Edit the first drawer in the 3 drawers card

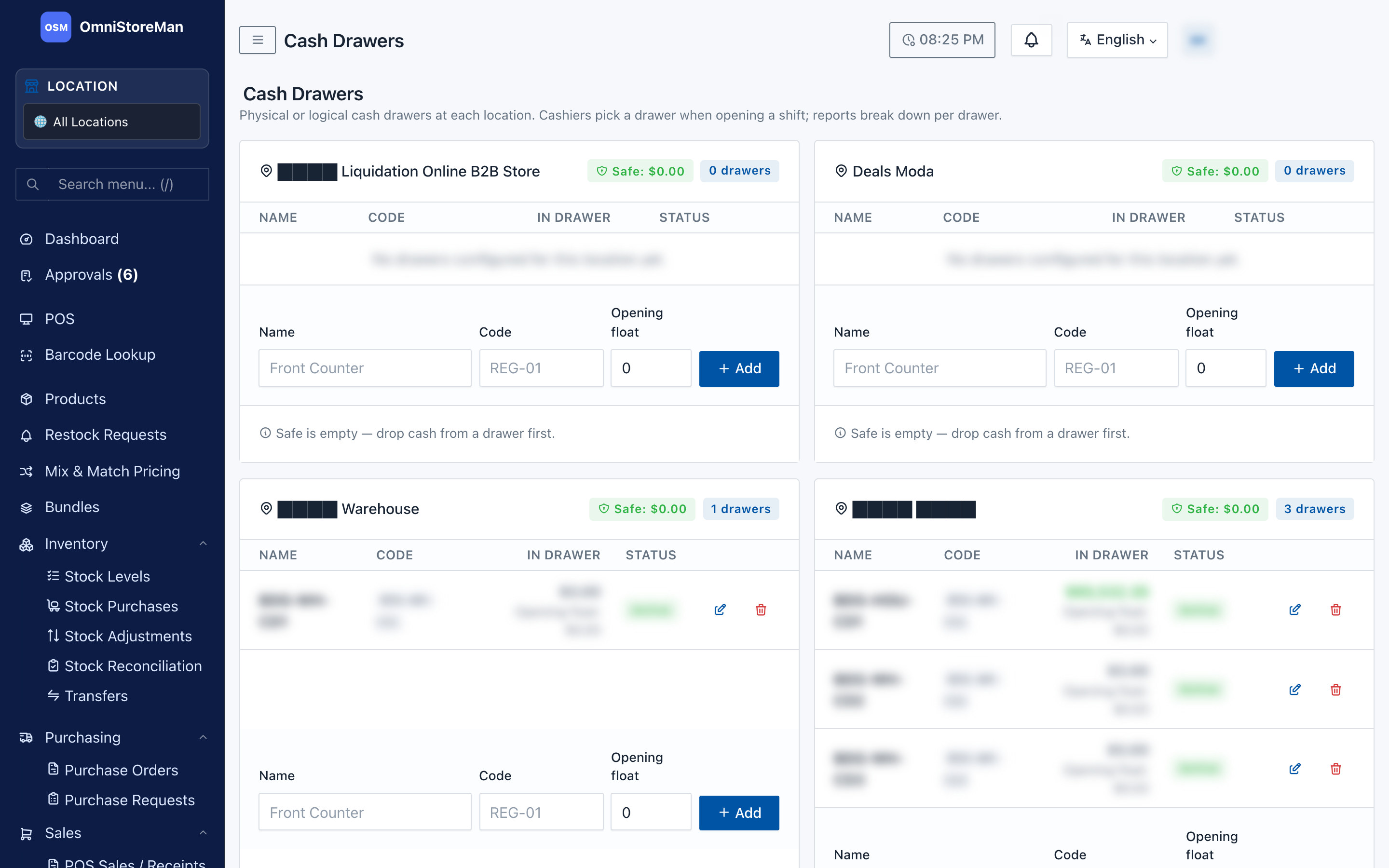point(1295,610)
